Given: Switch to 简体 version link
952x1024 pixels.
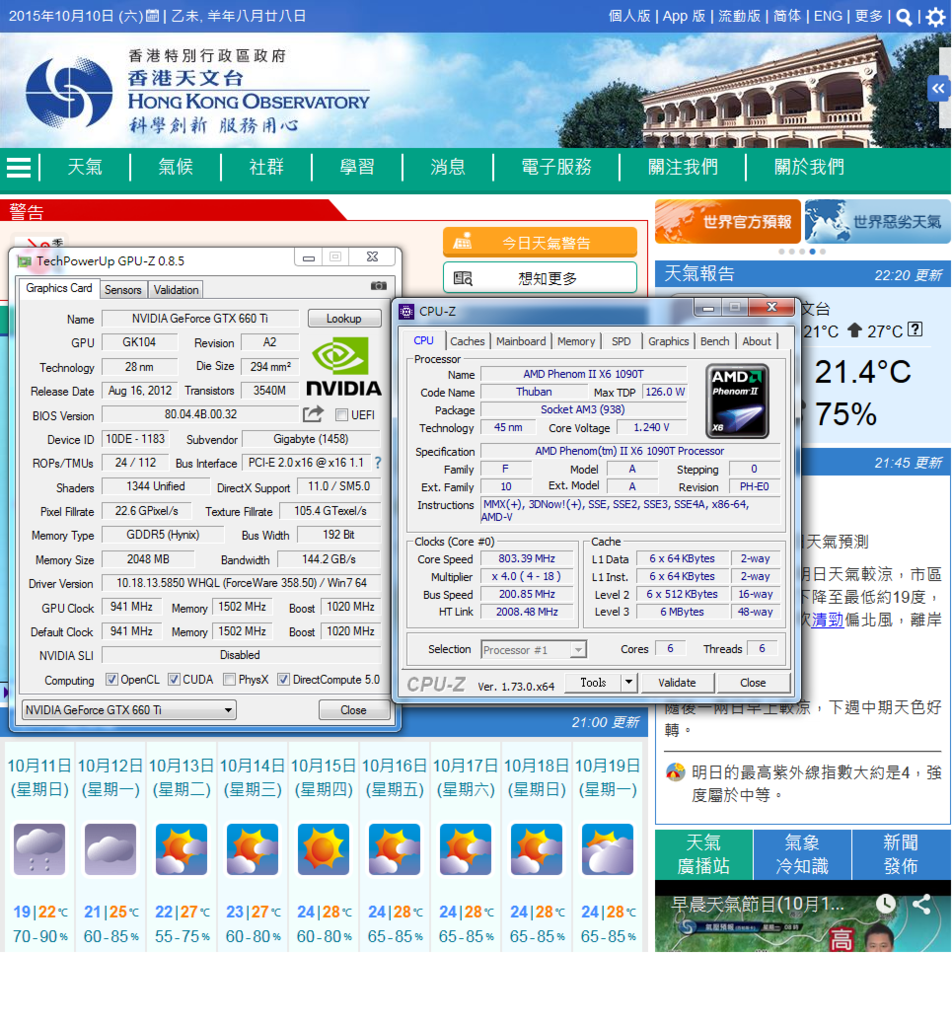Looking at the screenshot, I should click(x=787, y=16).
